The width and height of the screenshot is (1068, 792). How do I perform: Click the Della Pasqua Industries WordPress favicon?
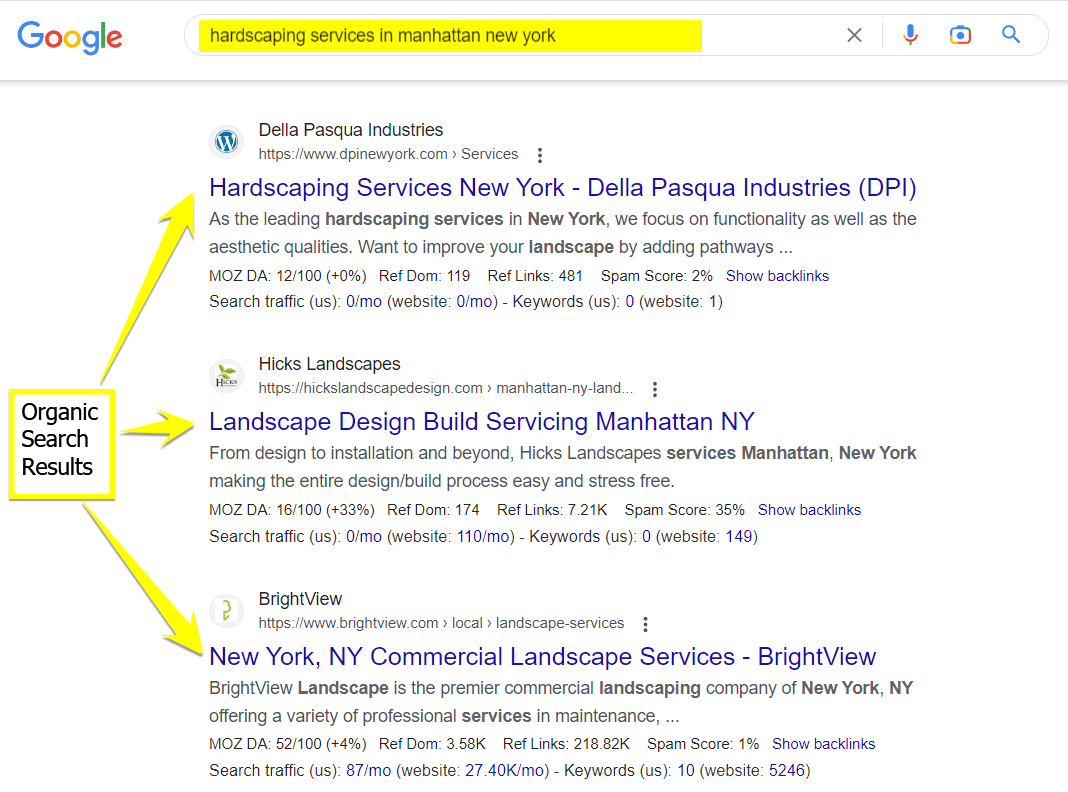pos(226,142)
